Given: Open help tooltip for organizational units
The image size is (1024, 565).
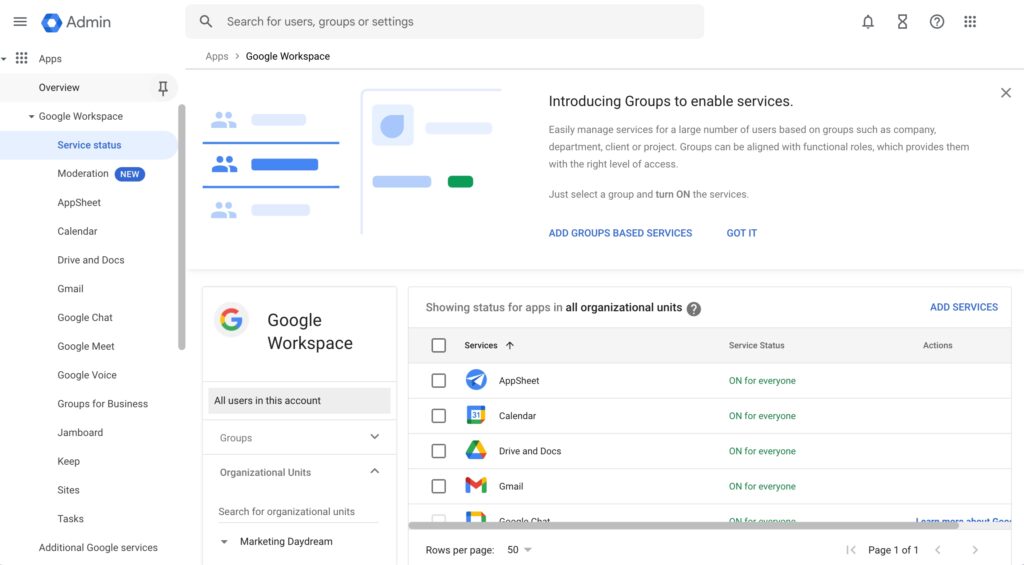Looking at the screenshot, I should tap(694, 309).
